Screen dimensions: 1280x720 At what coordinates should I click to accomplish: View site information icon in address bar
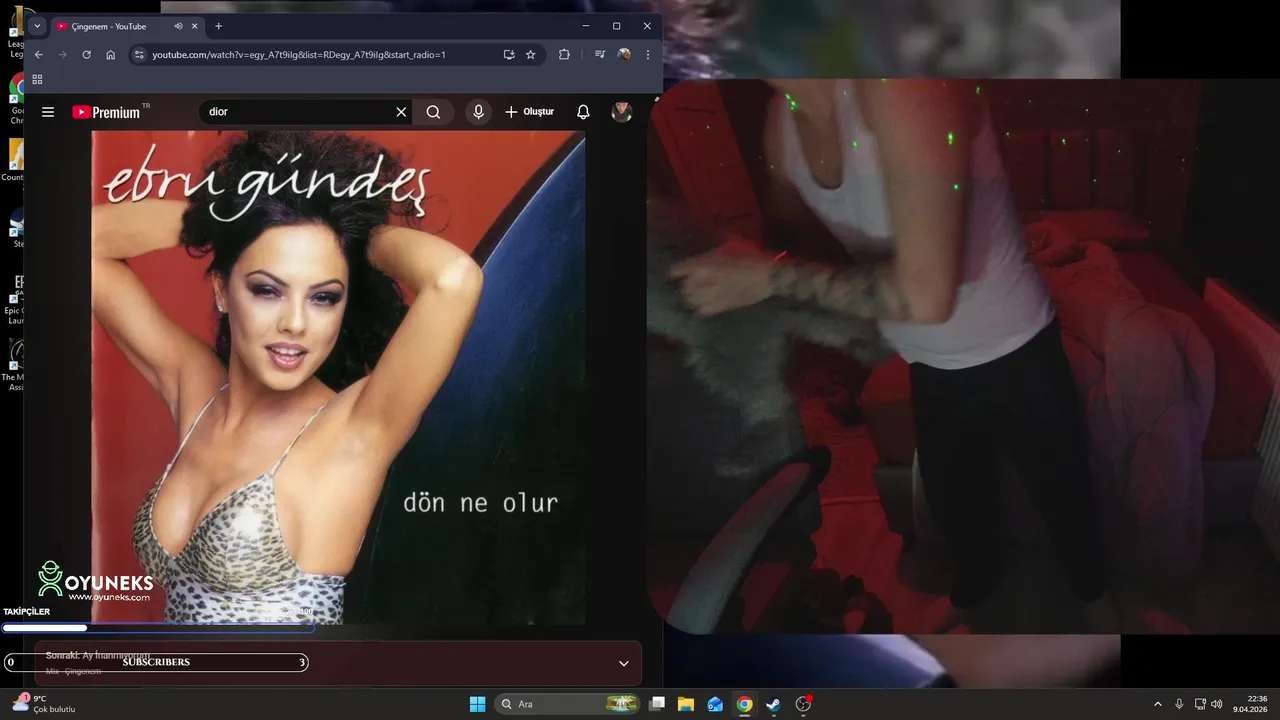point(139,55)
